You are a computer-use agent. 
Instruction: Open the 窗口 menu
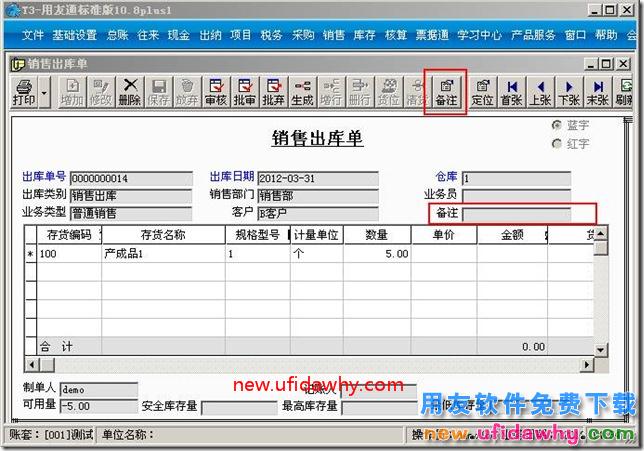click(575, 35)
